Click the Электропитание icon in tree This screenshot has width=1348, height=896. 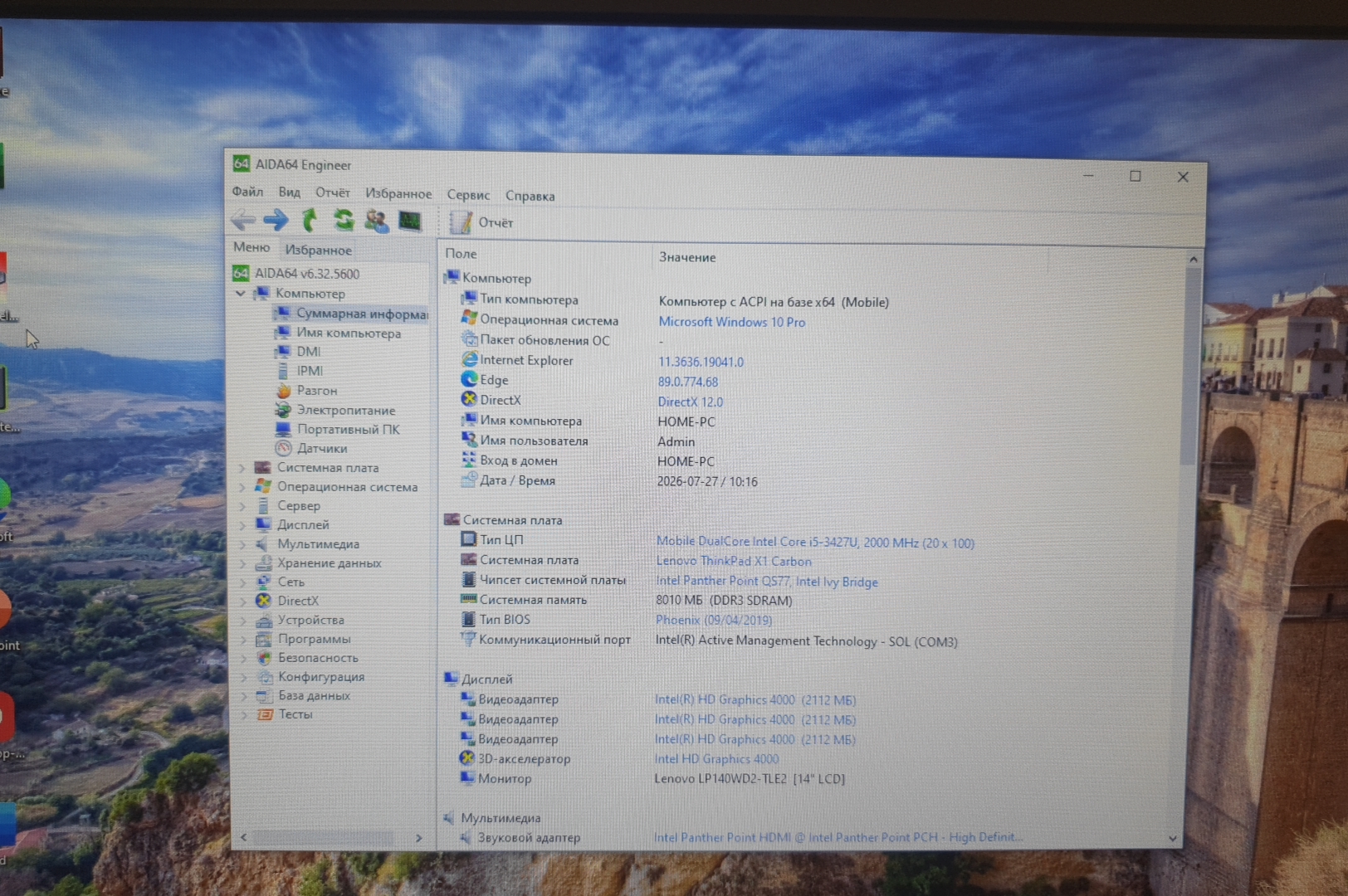click(x=284, y=410)
